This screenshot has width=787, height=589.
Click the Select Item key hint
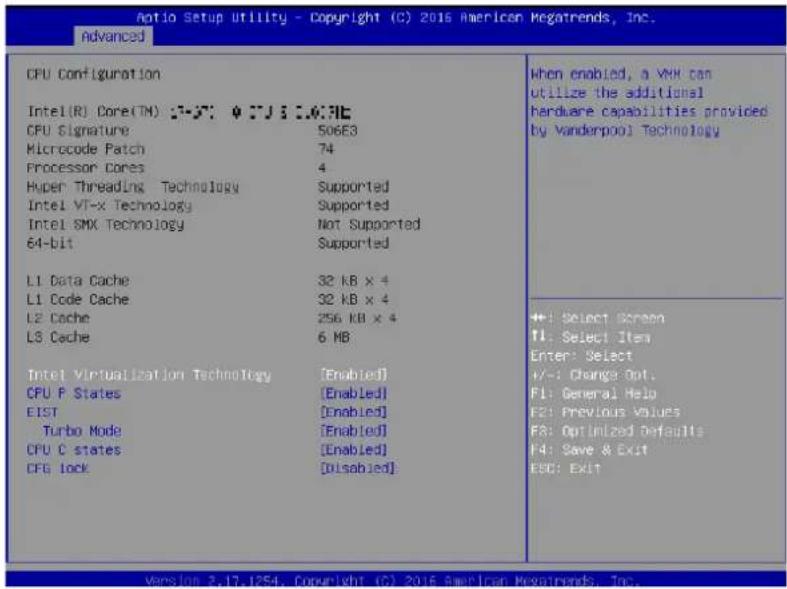590,337
